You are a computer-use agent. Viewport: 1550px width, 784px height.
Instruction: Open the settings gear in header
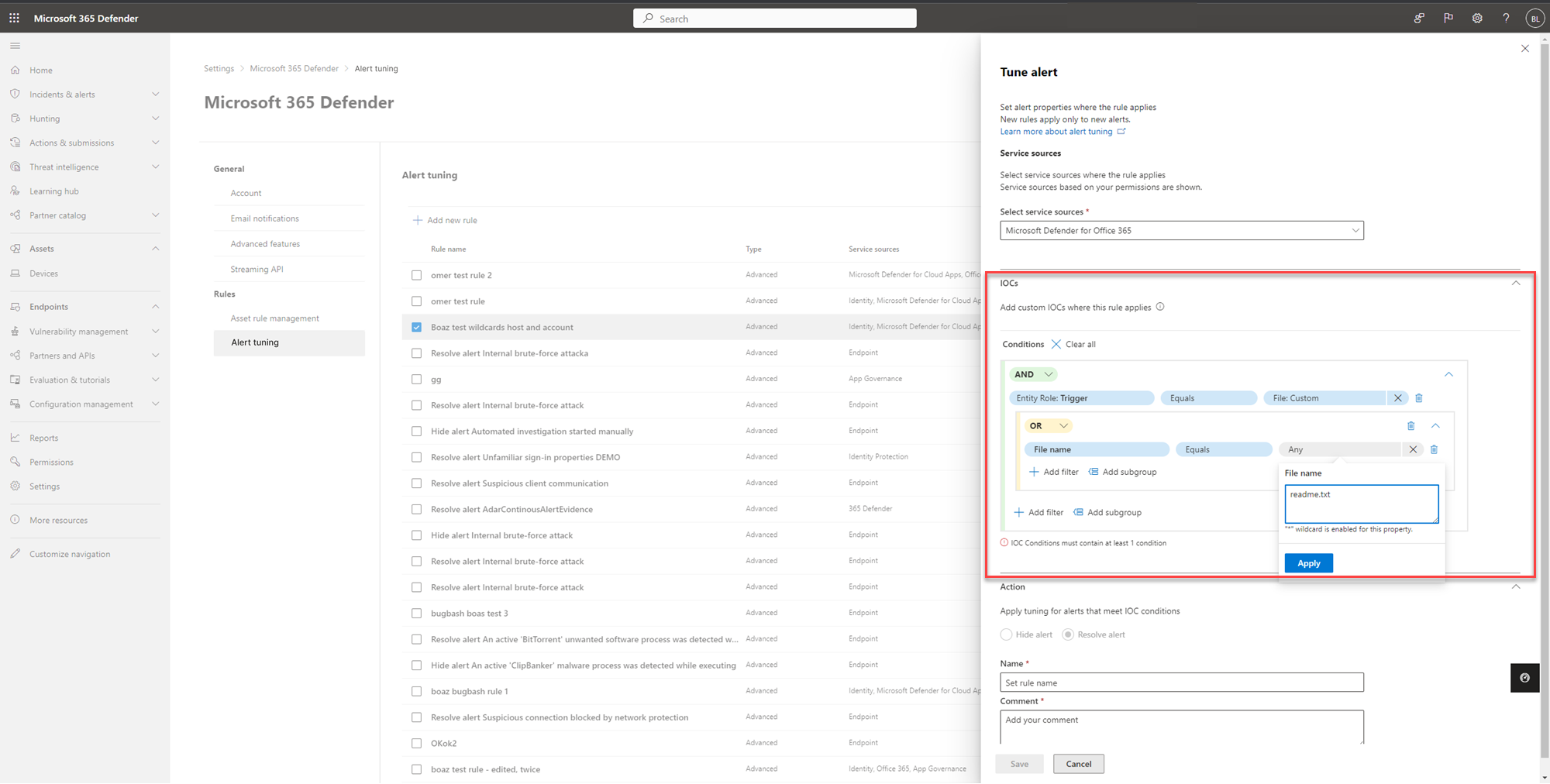[x=1477, y=18]
